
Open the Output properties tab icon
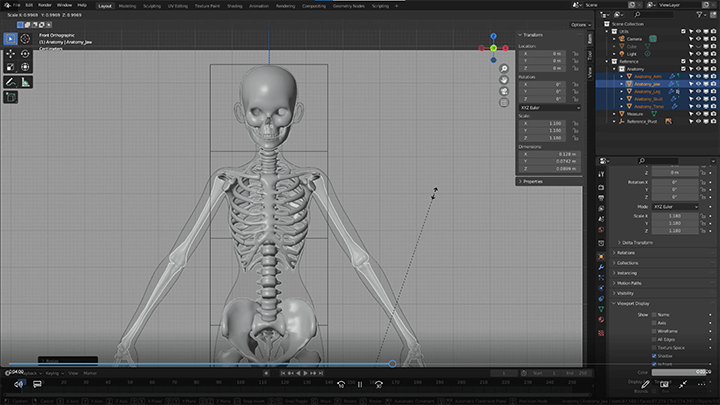[601, 198]
